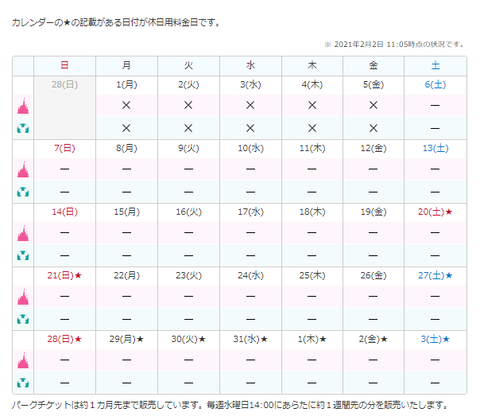Select the date 6(土)
Viewport: 480px width, 420px height.
point(435,85)
